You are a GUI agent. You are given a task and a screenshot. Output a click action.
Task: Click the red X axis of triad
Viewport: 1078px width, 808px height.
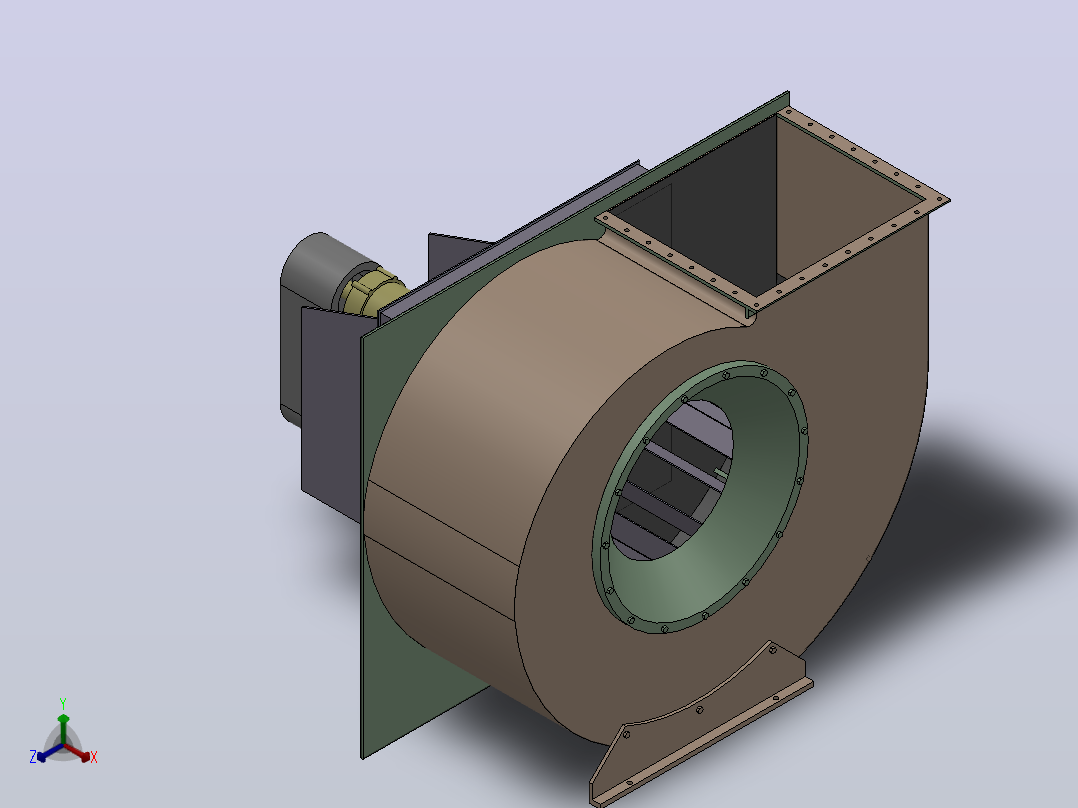click(80, 754)
